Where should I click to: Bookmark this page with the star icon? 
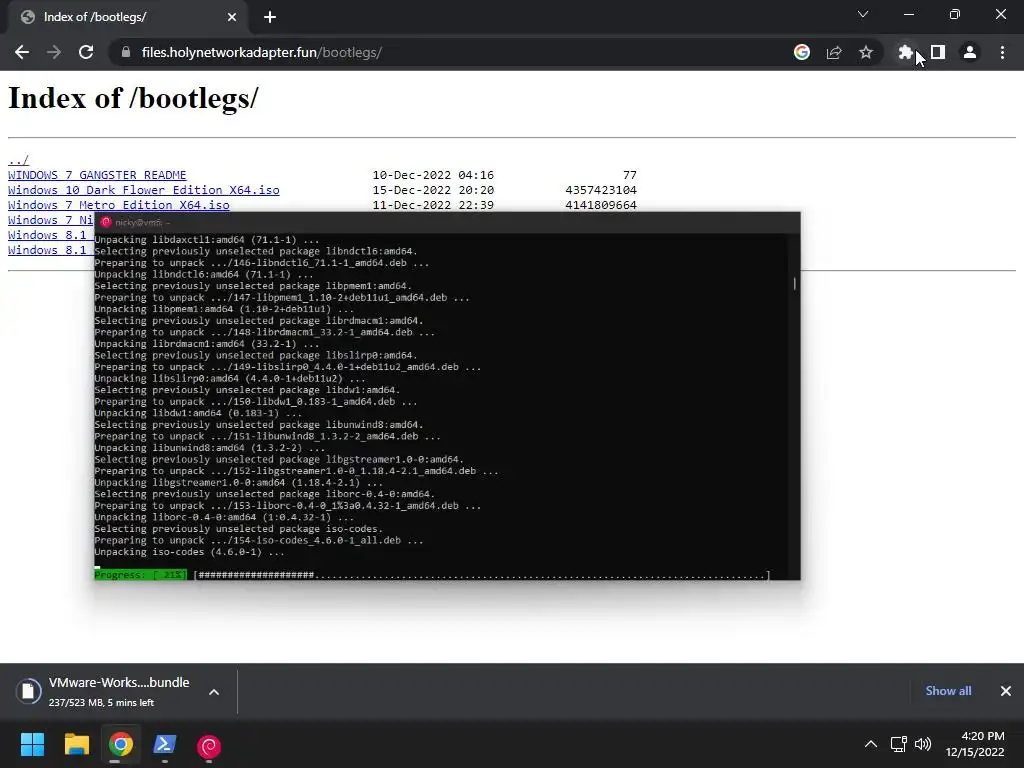[866, 52]
